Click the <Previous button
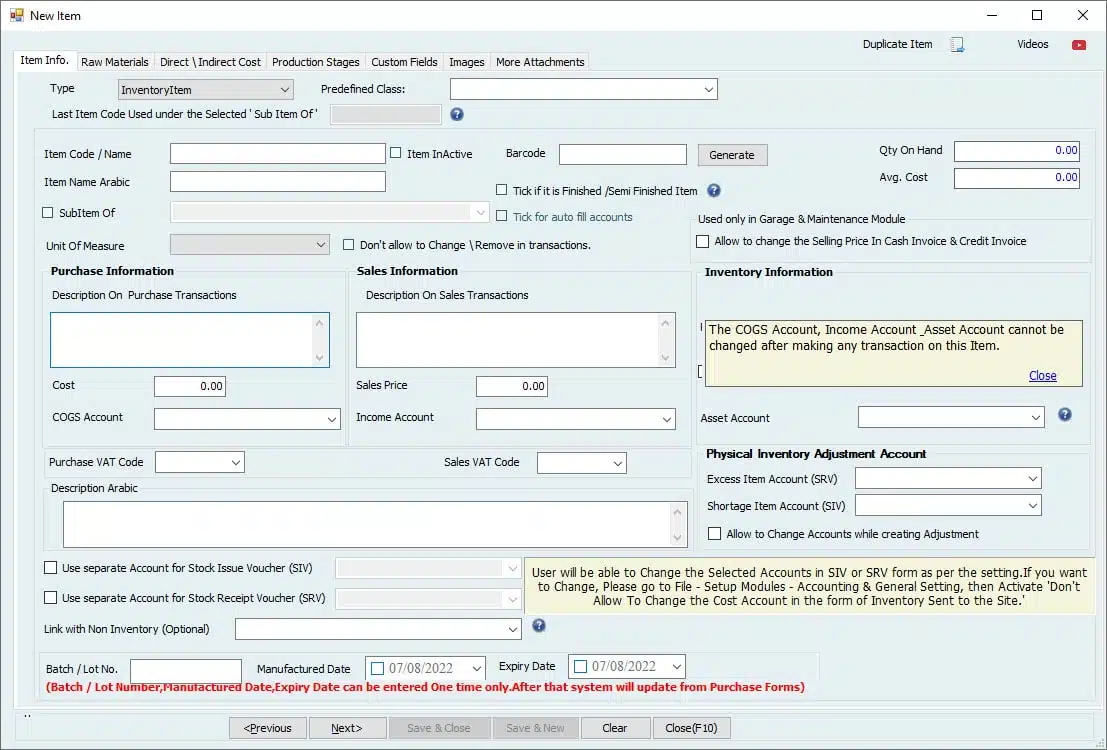This screenshot has width=1107, height=750. 268,728
